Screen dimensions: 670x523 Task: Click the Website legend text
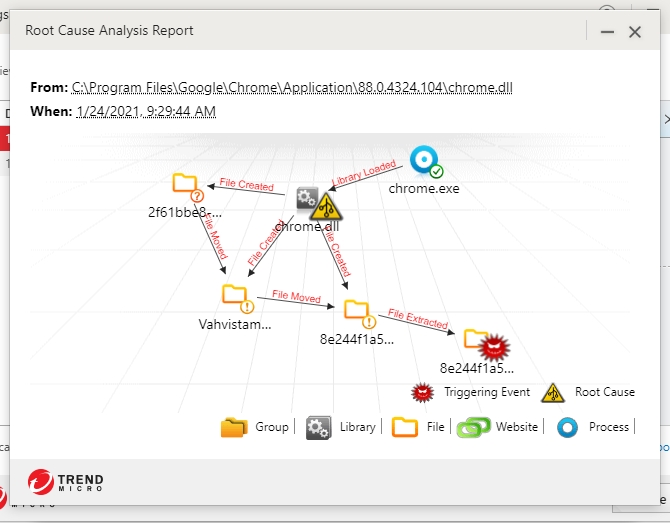[x=517, y=426]
